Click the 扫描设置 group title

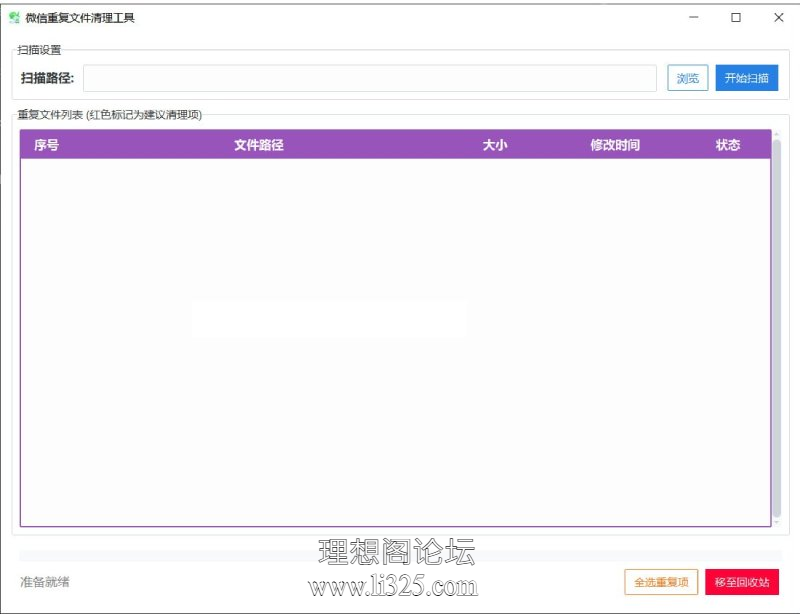click(39, 50)
